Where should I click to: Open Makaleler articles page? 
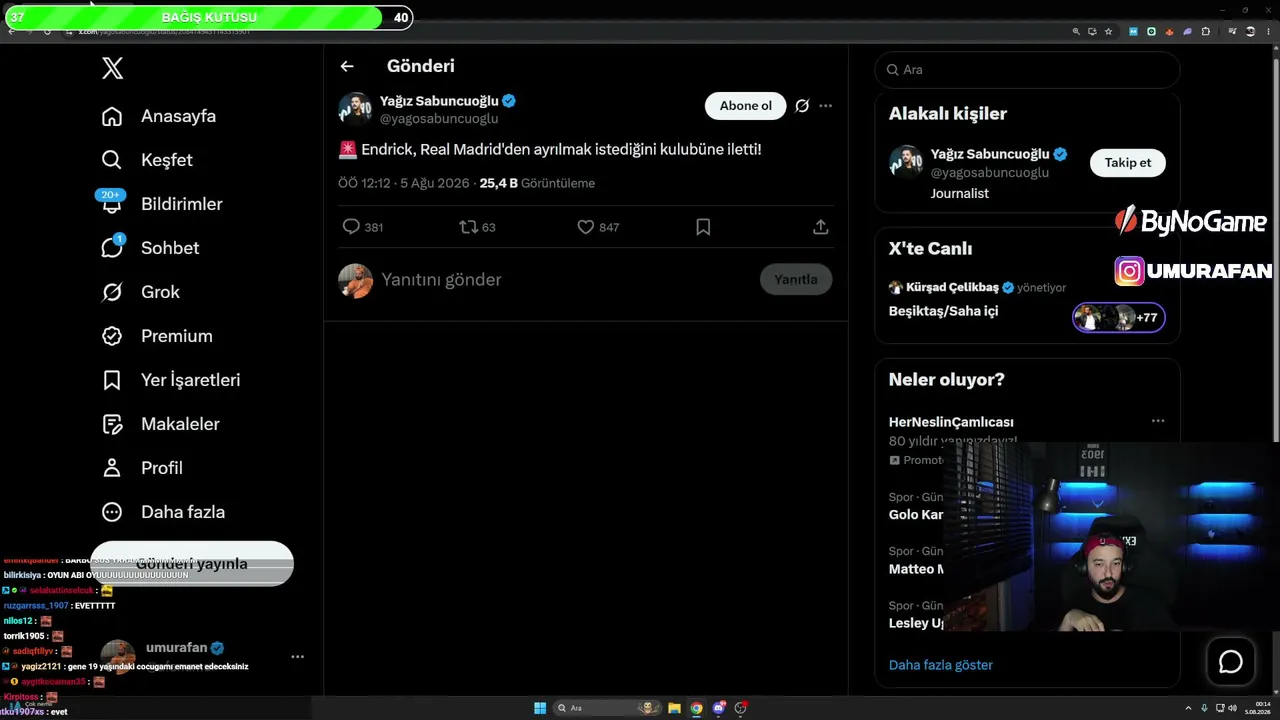[160, 424]
